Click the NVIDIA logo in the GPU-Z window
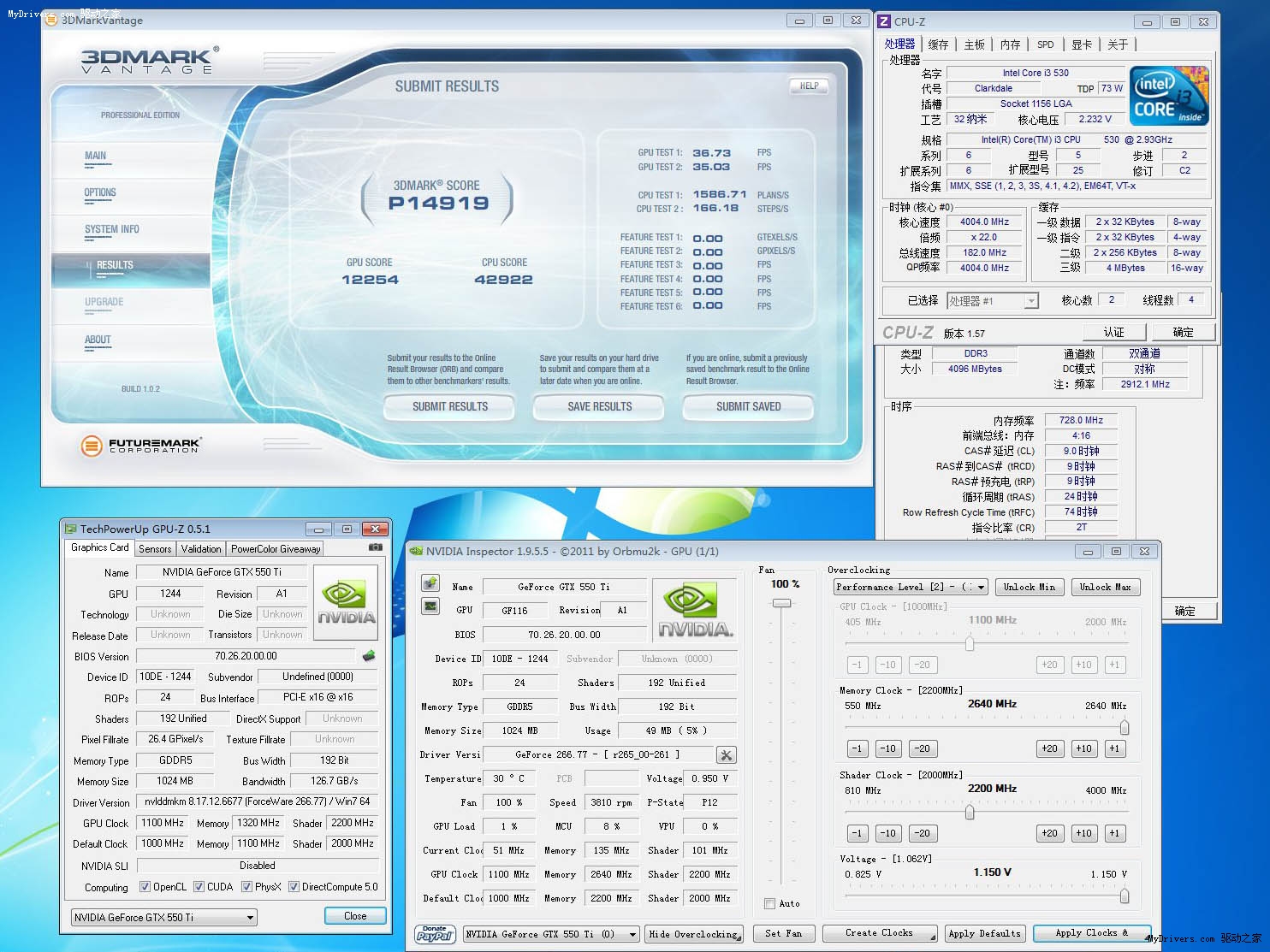Image resolution: width=1270 pixels, height=952 pixels. click(x=347, y=602)
